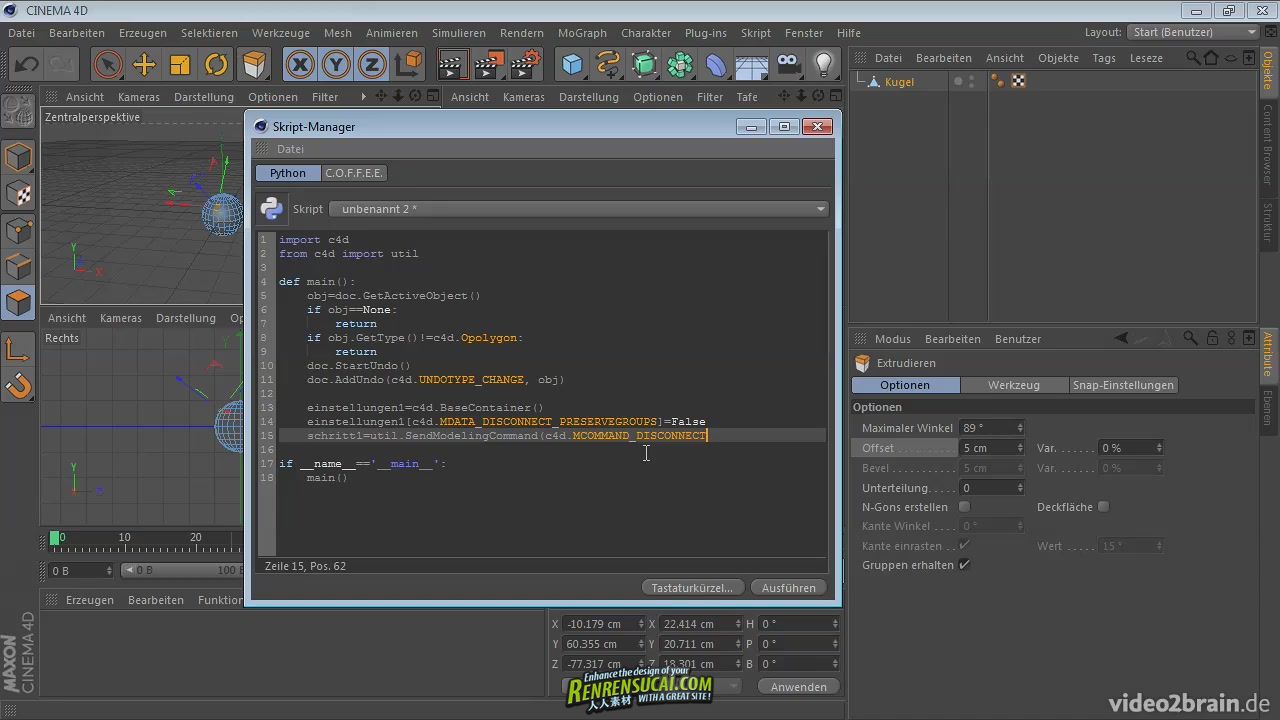The image size is (1280, 720).
Task: Click the Unterteilung stepper arrows
Action: click(1020, 487)
